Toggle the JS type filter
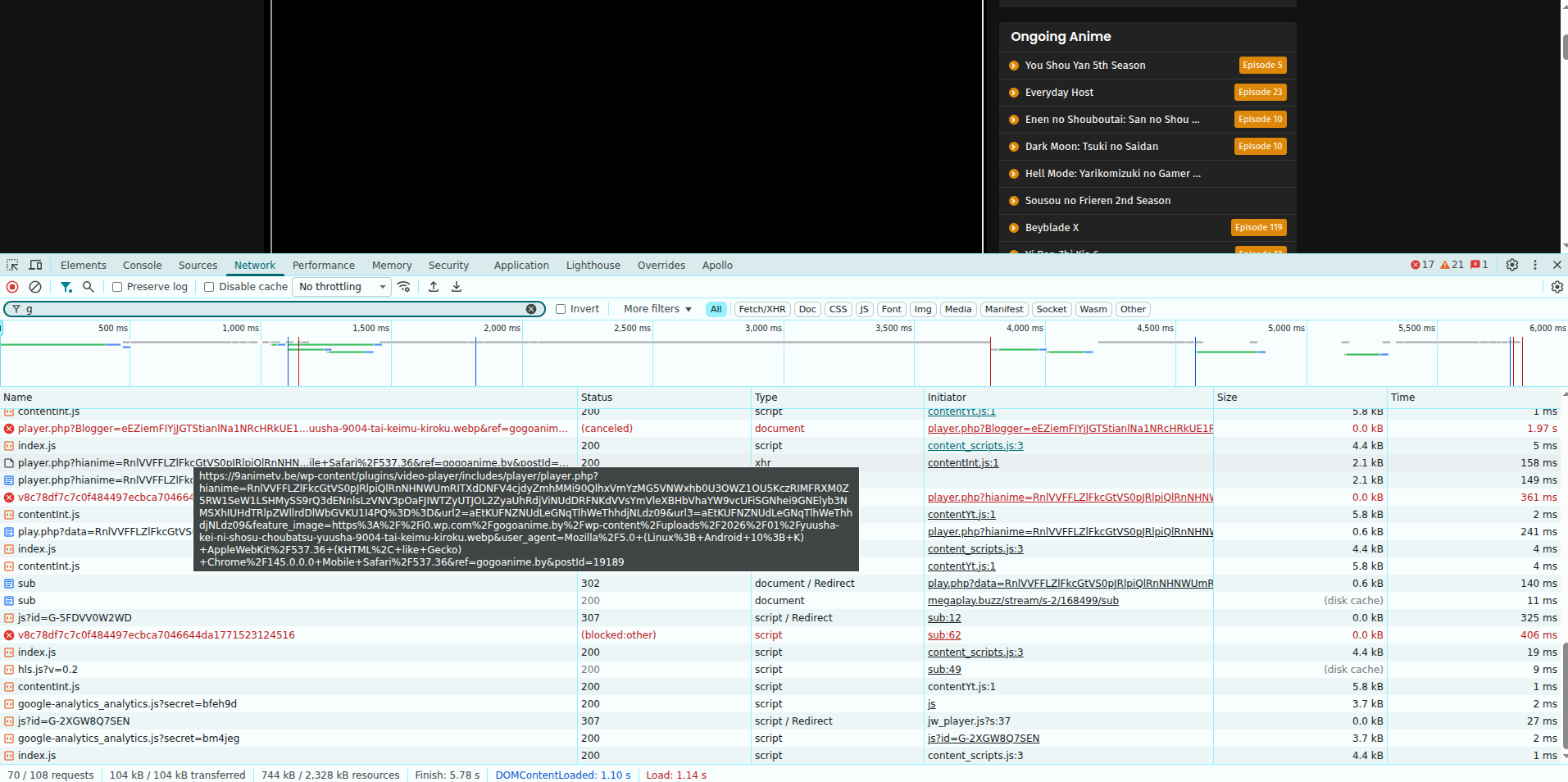The image size is (1568, 782). click(864, 309)
